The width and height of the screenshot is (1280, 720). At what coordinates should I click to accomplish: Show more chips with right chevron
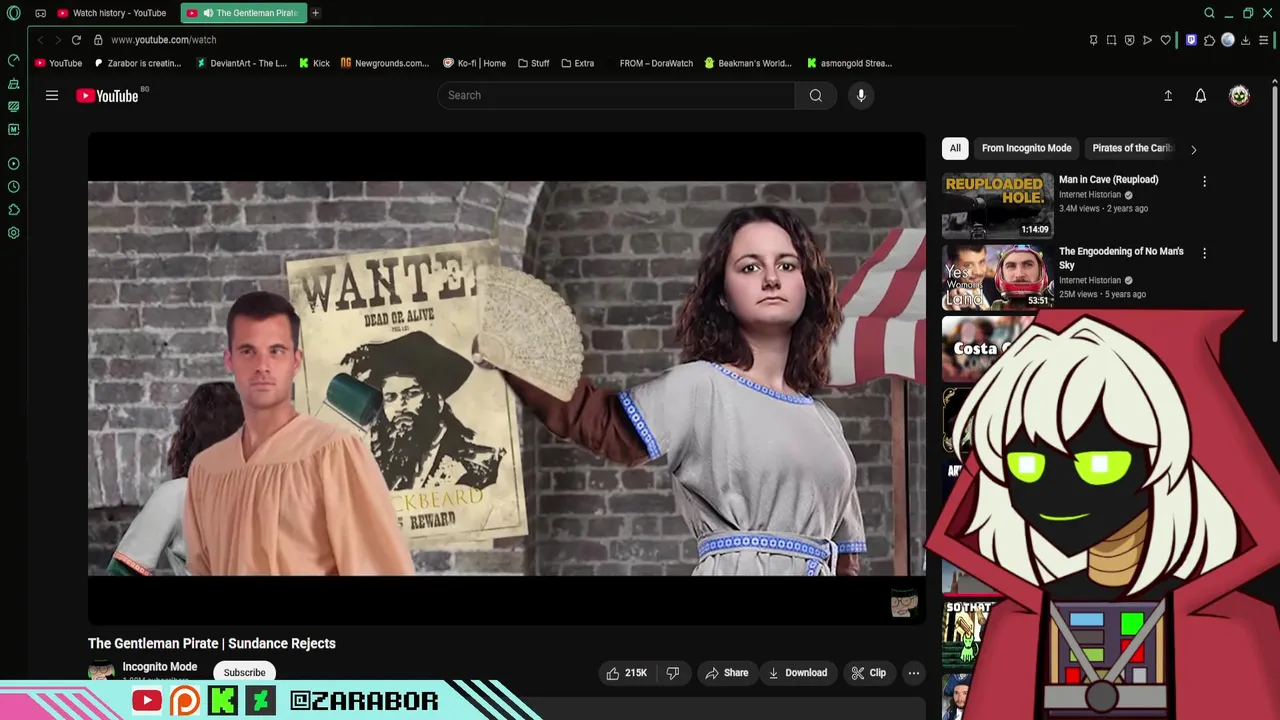[1193, 149]
